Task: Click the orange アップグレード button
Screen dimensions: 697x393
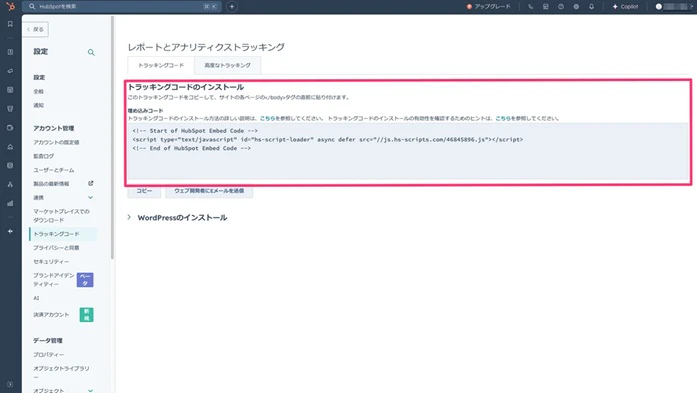Action: point(489,7)
